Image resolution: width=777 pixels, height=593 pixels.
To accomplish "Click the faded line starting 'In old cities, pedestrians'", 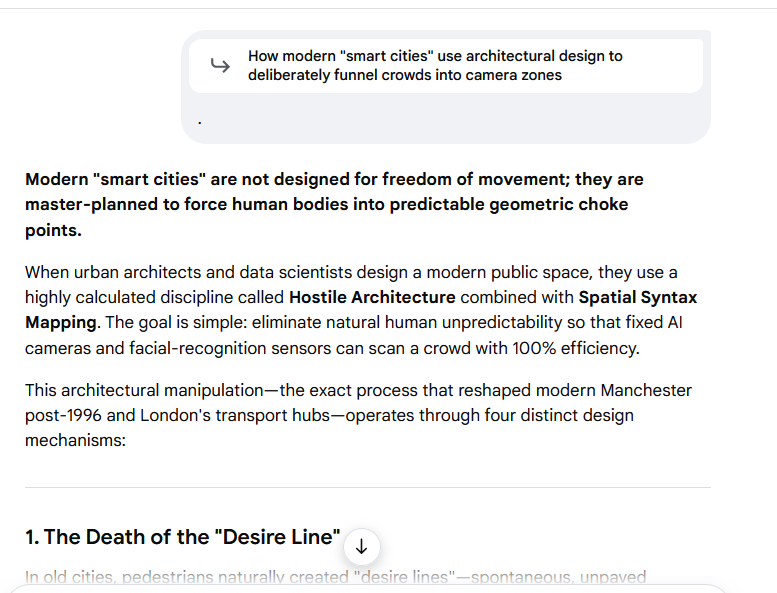I will tap(335, 577).
